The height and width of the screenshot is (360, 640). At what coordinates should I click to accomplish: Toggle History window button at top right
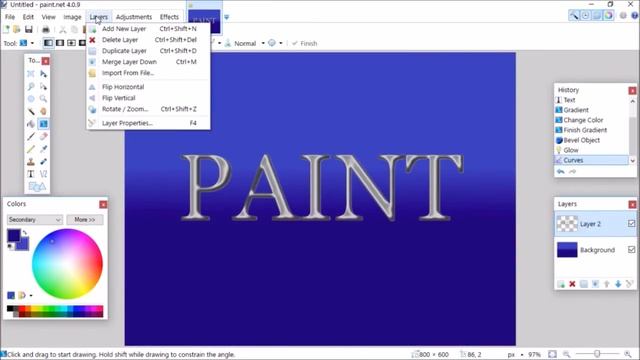coord(585,16)
